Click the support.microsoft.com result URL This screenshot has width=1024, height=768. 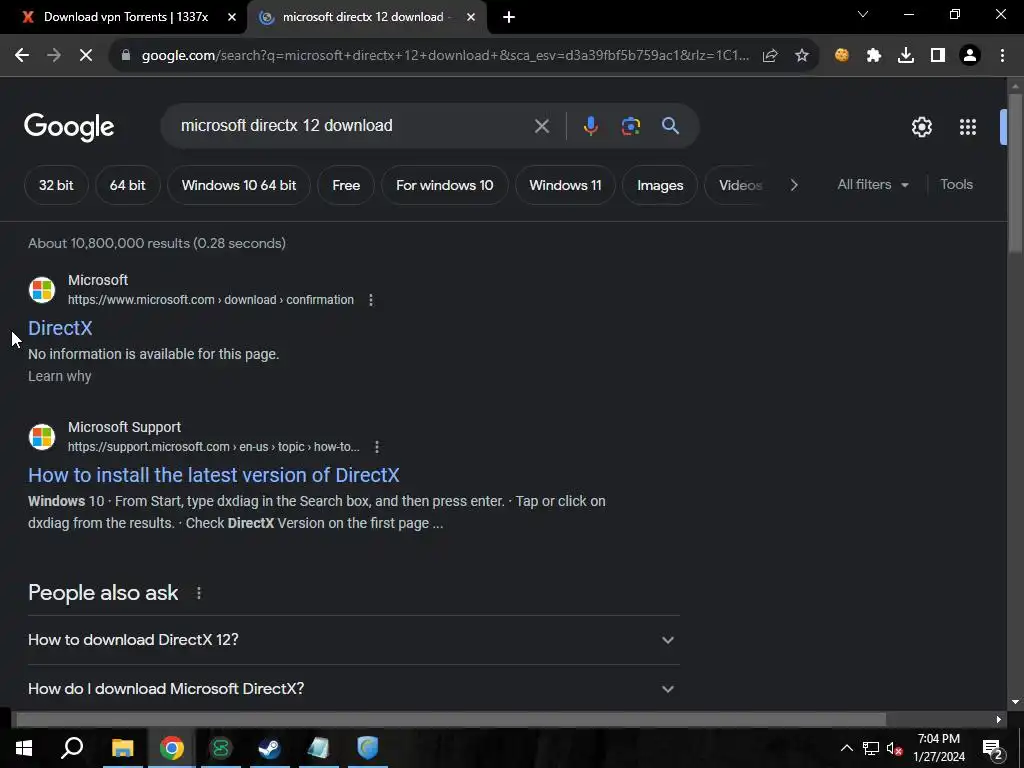(x=214, y=447)
